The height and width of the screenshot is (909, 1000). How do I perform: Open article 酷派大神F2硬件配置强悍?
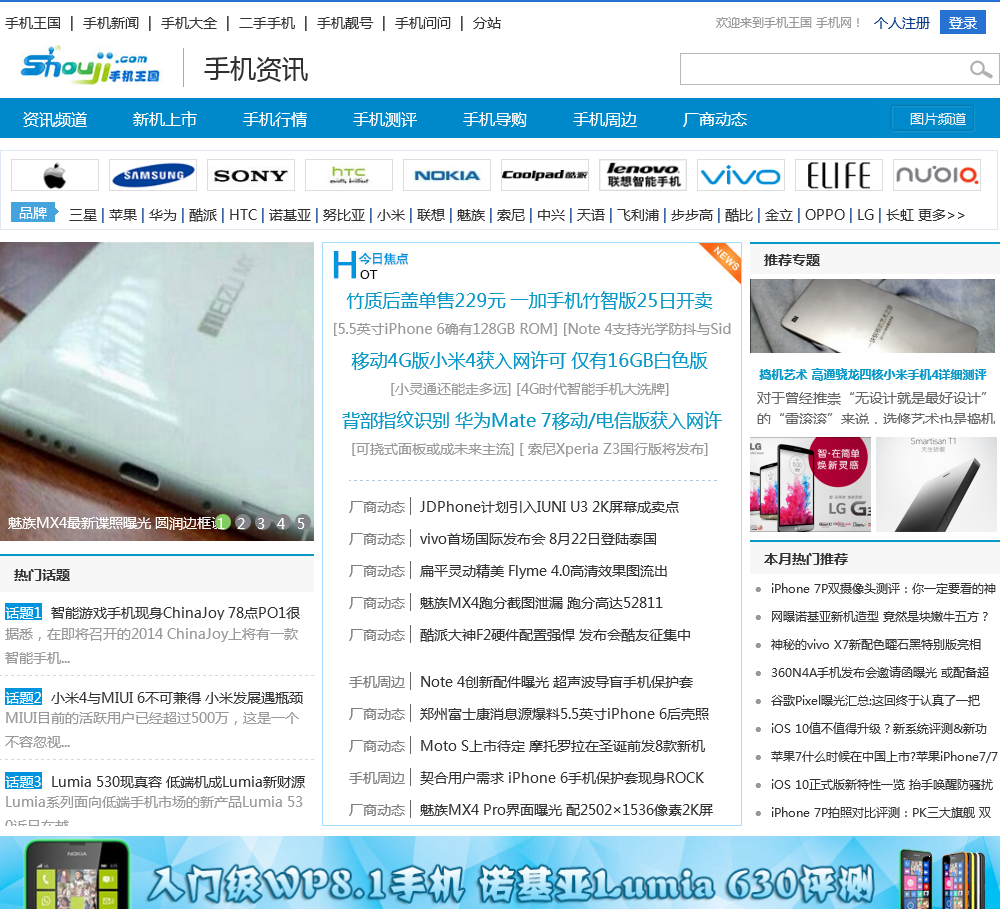(x=555, y=635)
